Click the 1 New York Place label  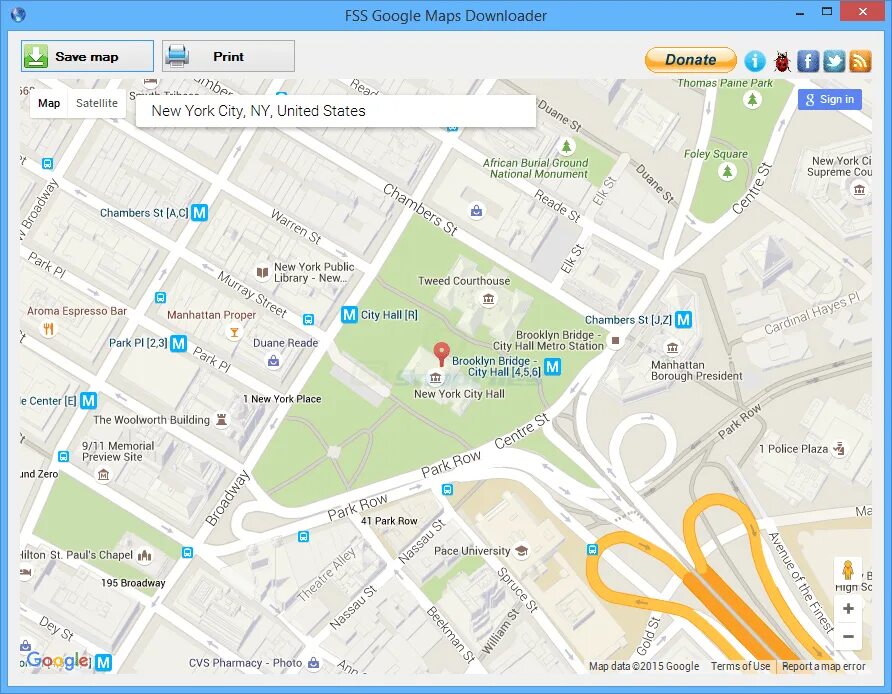(x=282, y=399)
